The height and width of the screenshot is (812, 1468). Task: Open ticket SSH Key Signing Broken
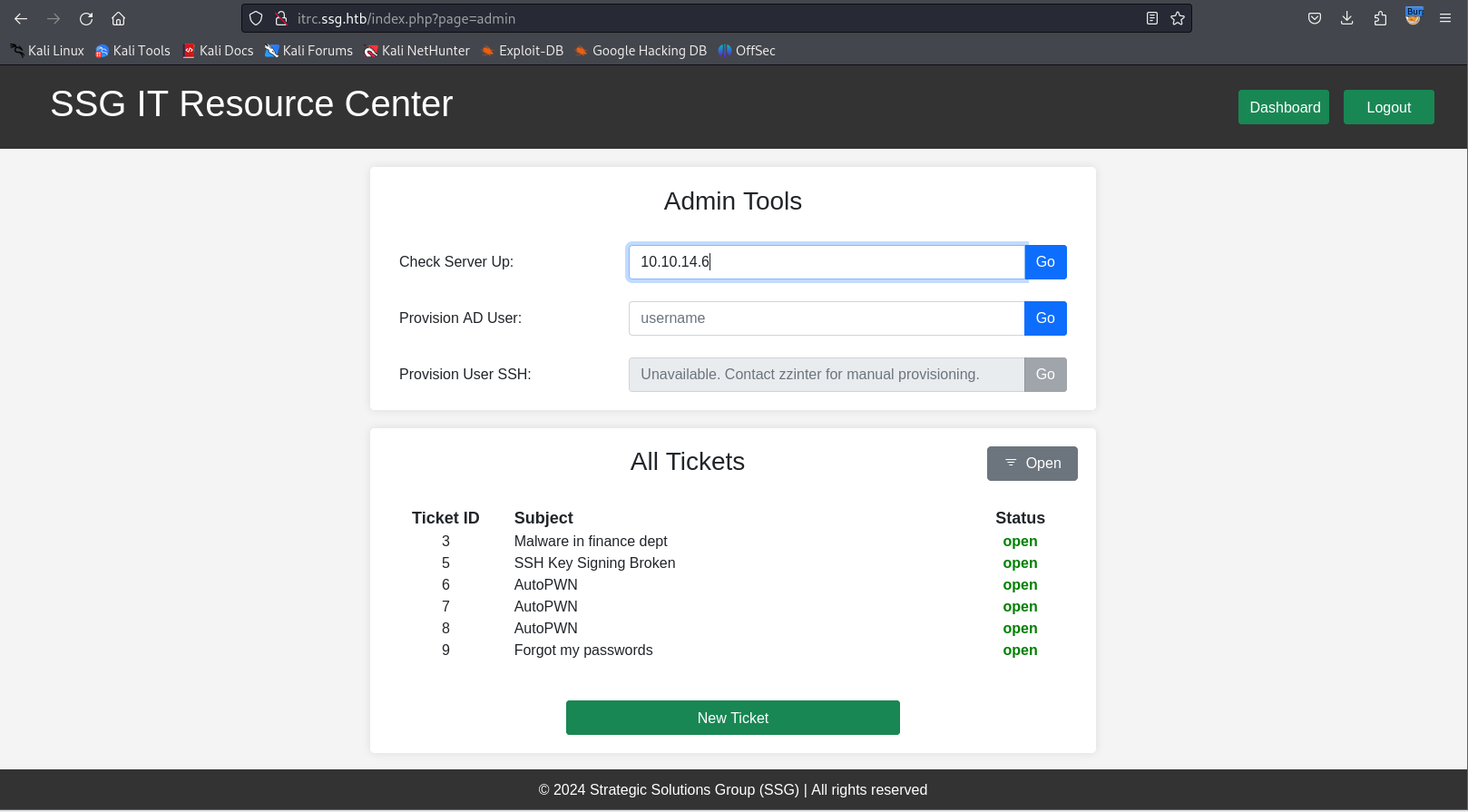point(594,563)
